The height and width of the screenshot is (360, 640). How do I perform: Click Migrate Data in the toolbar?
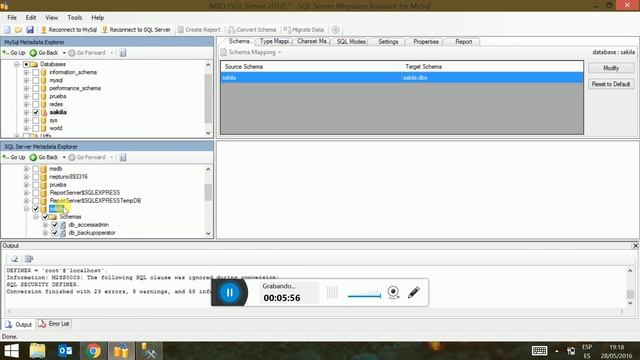[x=304, y=30]
